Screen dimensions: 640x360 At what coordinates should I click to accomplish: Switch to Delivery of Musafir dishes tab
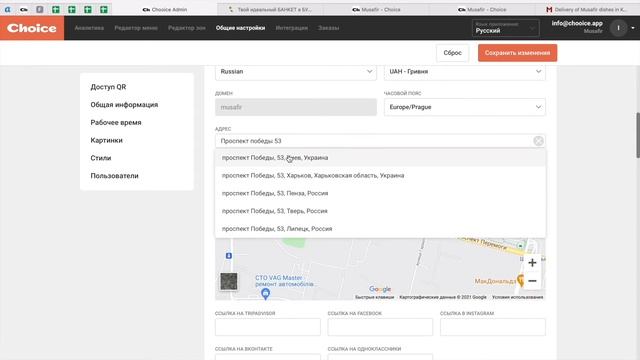(x=587, y=9)
